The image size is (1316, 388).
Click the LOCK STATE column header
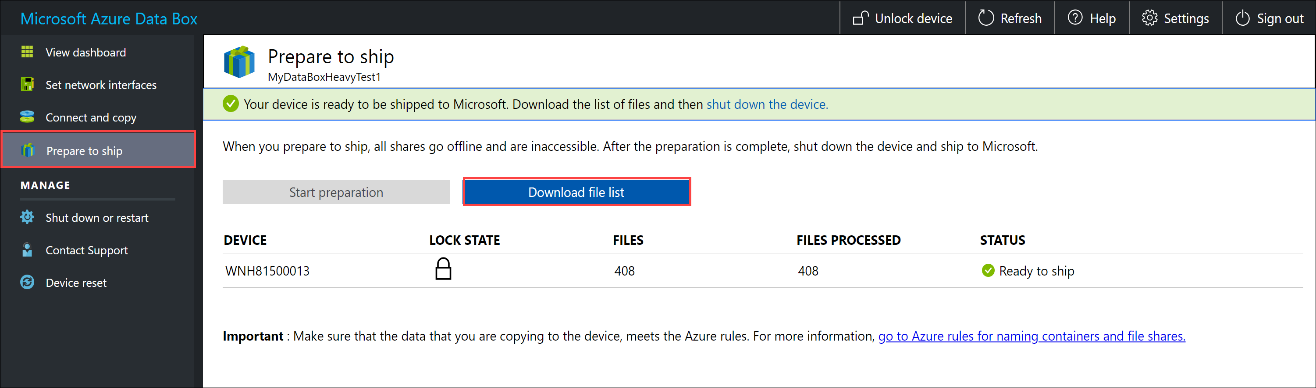coord(464,240)
